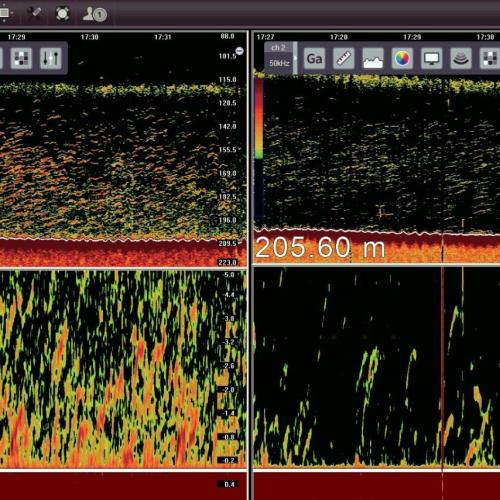Viewport: 500px width, 500px height.
Task: Click the 17:28 time marker on right echogram
Action: click(x=339, y=37)
